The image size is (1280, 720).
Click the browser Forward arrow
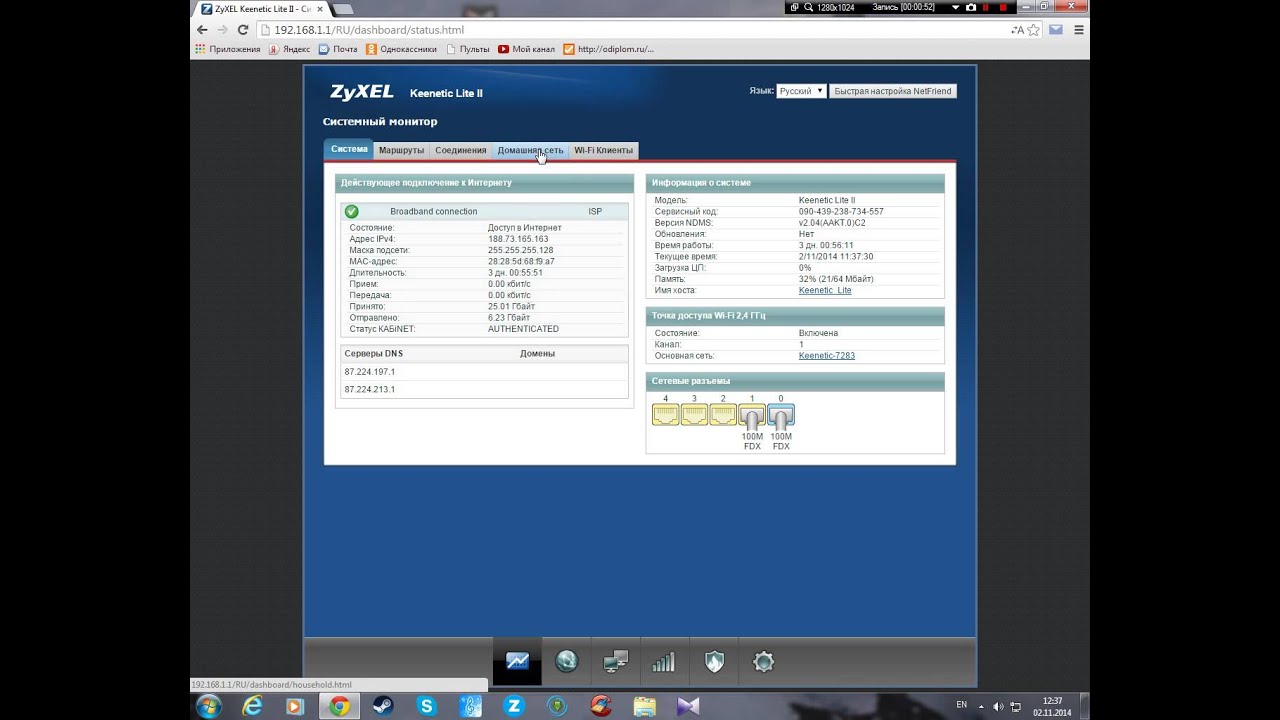pos(222,30)
